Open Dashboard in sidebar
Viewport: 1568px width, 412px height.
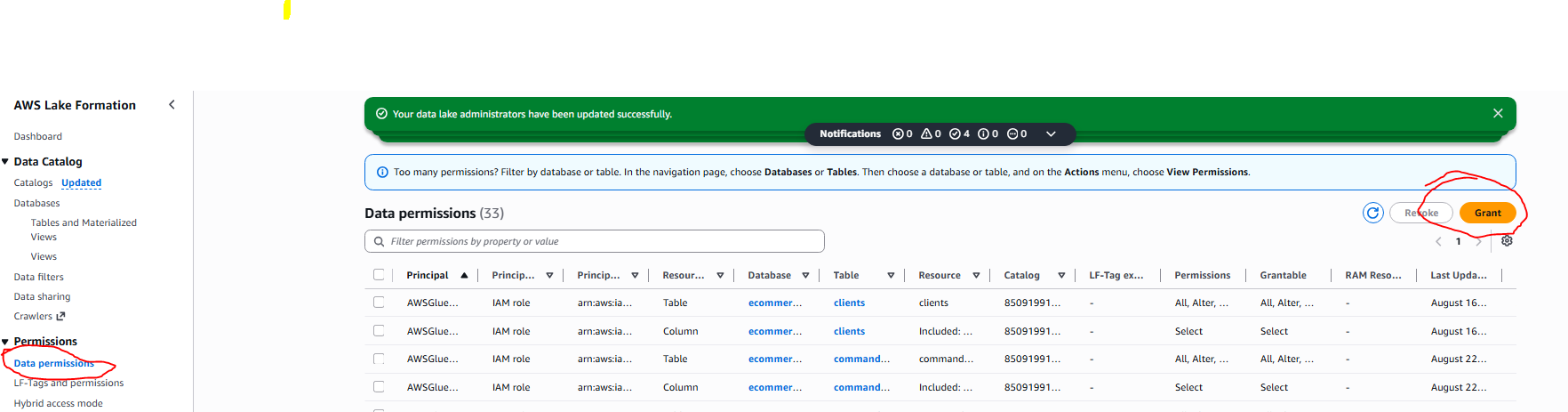click(x=38, y=136)
